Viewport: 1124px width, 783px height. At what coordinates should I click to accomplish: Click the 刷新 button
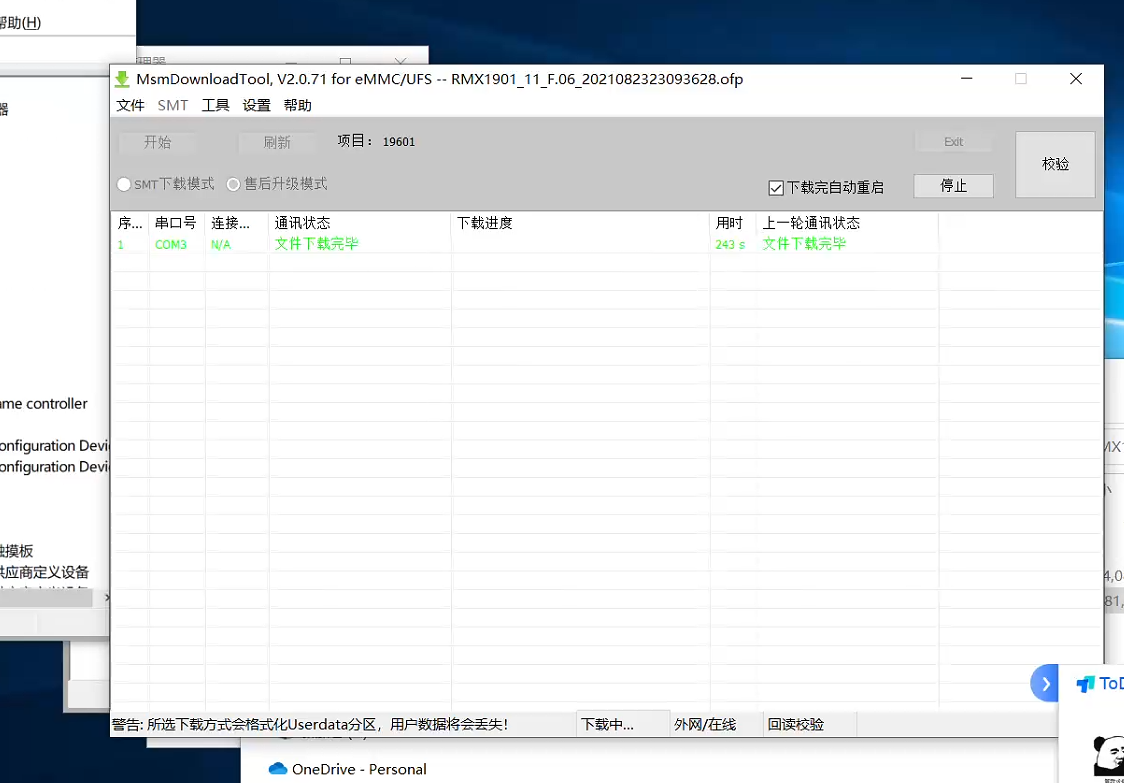[x=277, y=142]
